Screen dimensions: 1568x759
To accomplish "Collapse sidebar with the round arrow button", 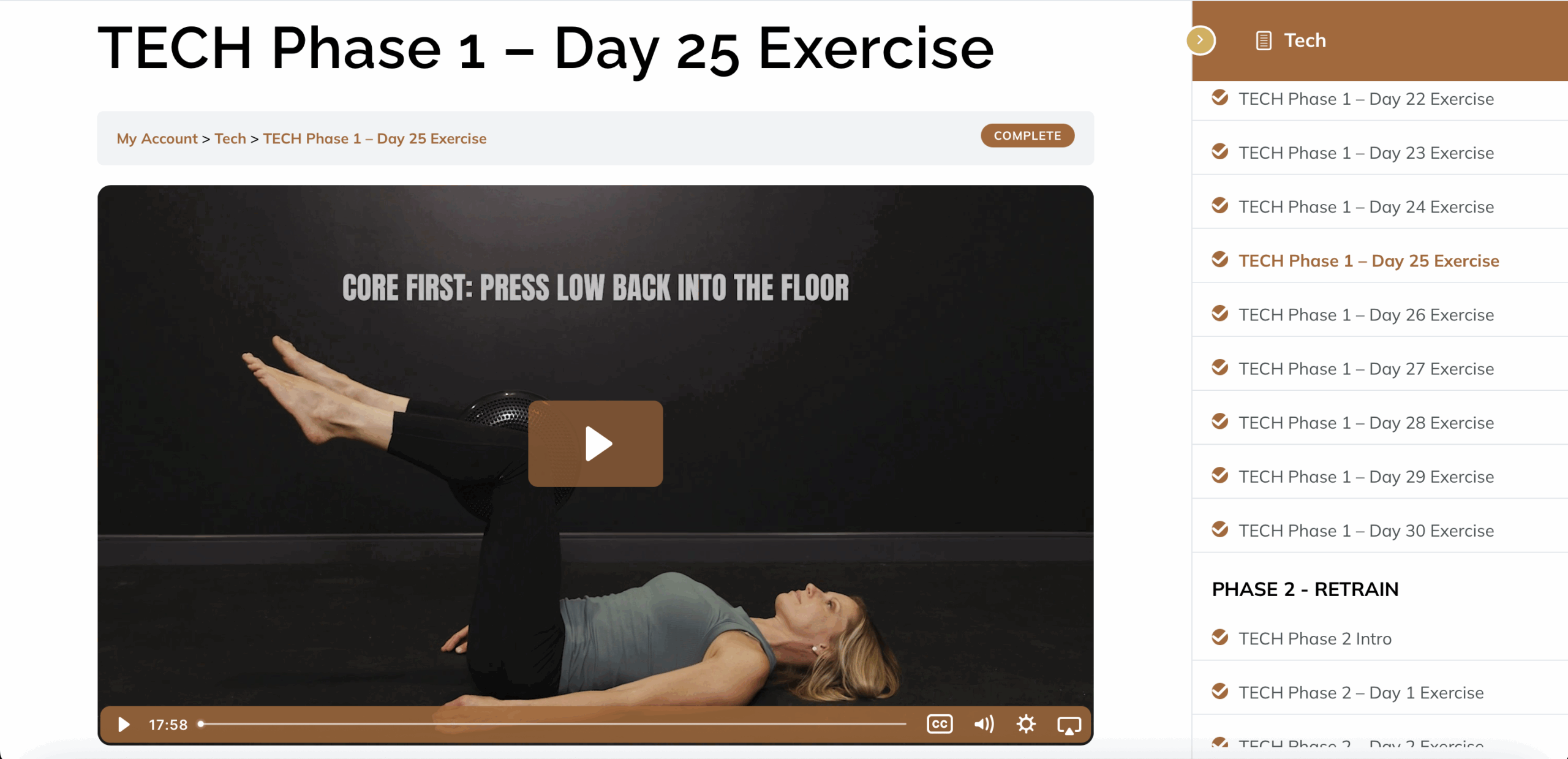I will pyautogui.click(x=1200, y=40).
